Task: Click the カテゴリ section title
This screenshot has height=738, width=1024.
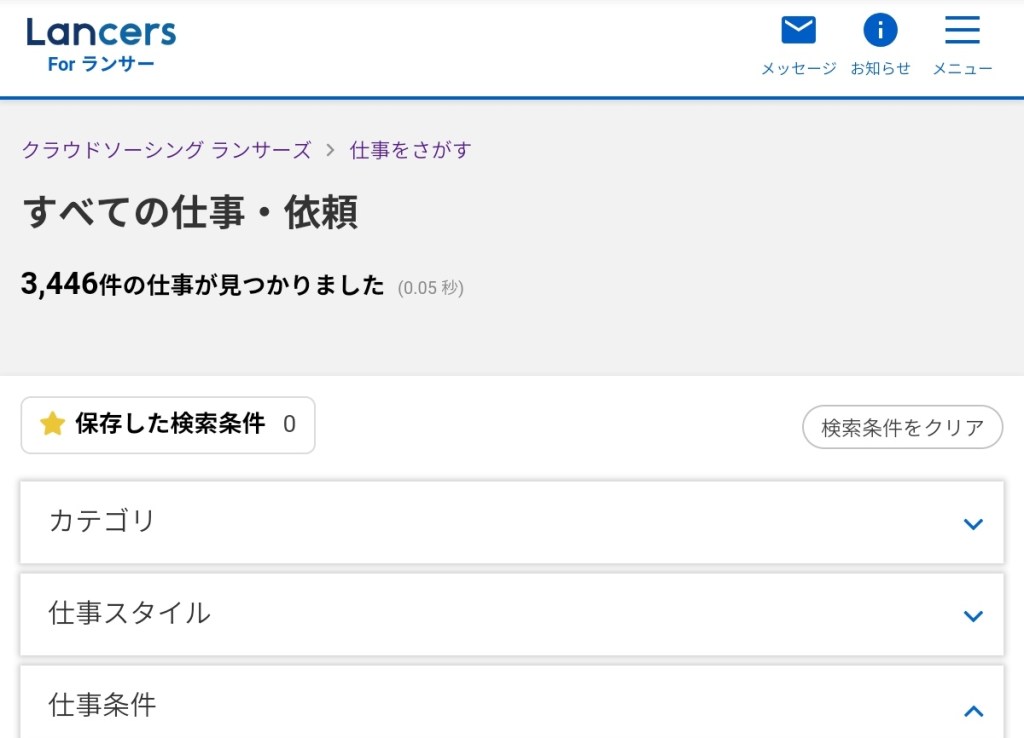Action: [102, 521]
